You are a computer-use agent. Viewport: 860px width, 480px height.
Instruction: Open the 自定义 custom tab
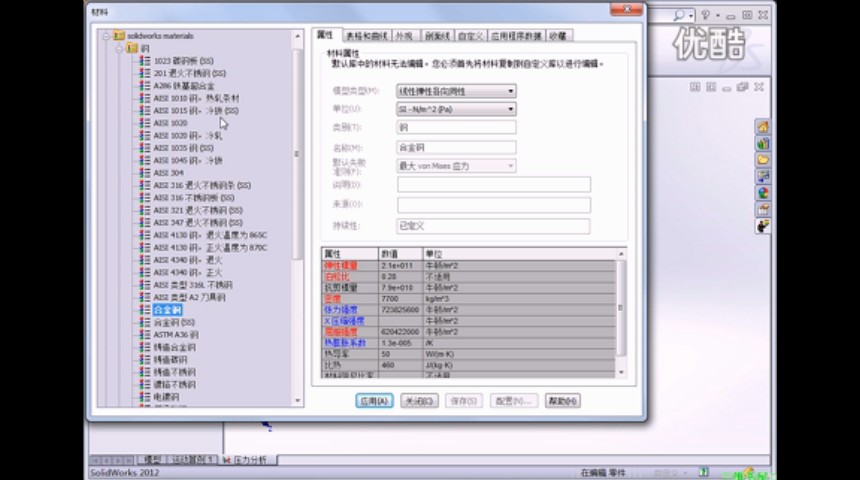click(470, 36)
